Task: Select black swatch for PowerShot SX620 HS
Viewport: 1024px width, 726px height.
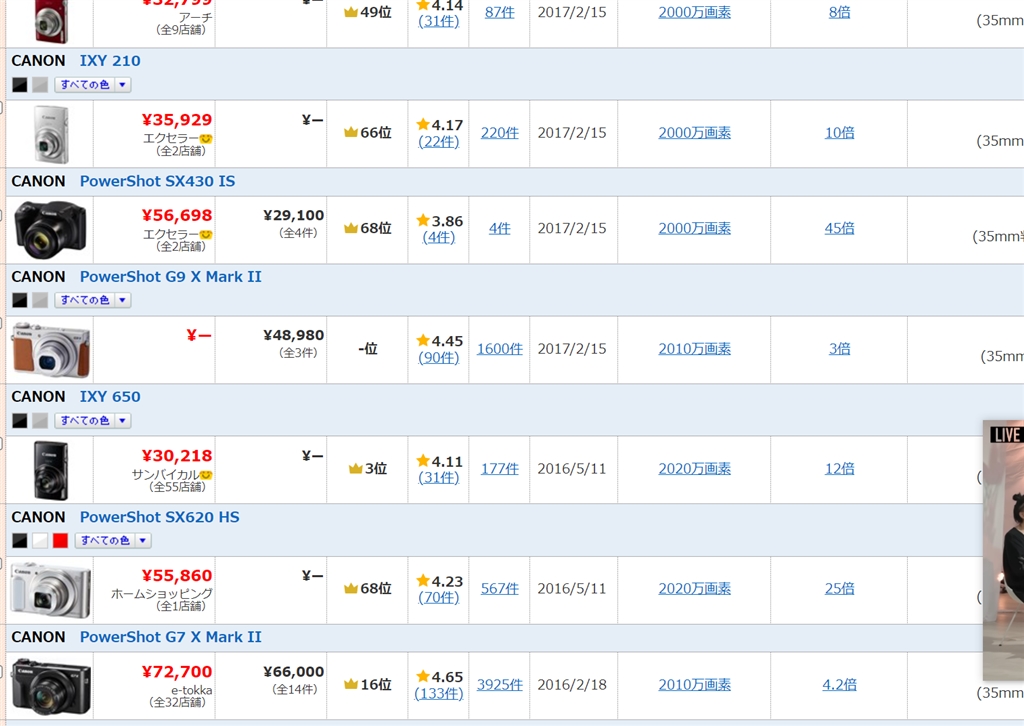Action: point(20,541)
